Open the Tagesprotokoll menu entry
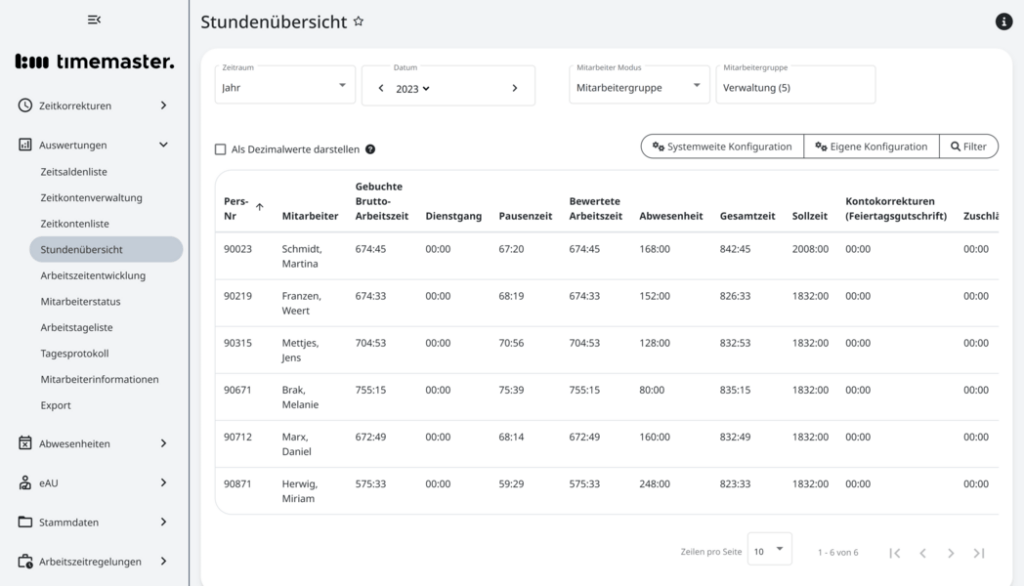This screenshot has width=1024, height=586. pyautogui.click(x=75, y=353)
